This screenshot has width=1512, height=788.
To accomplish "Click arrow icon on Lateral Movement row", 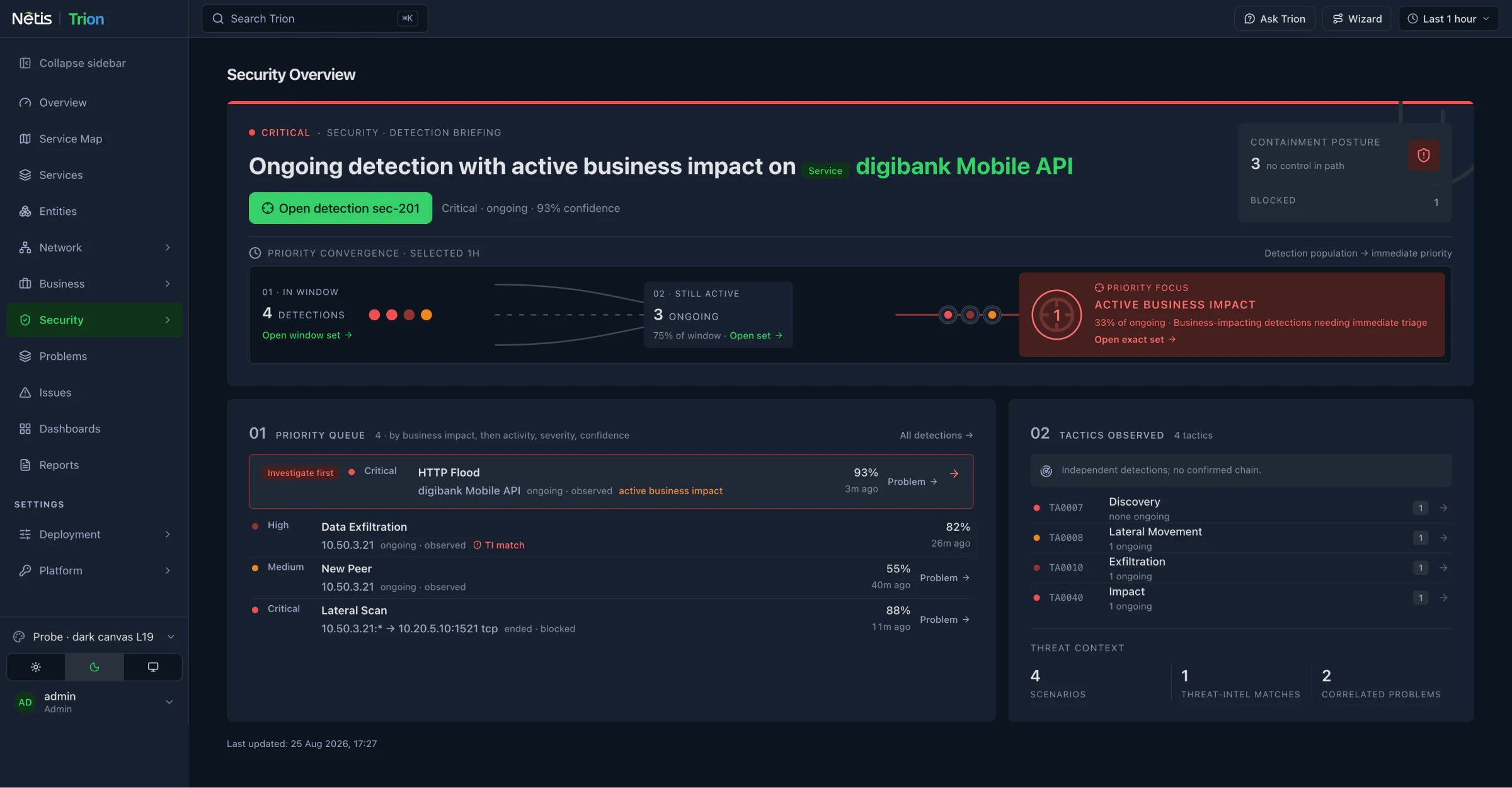I will pyautogui.click(x=1443, y=538).
